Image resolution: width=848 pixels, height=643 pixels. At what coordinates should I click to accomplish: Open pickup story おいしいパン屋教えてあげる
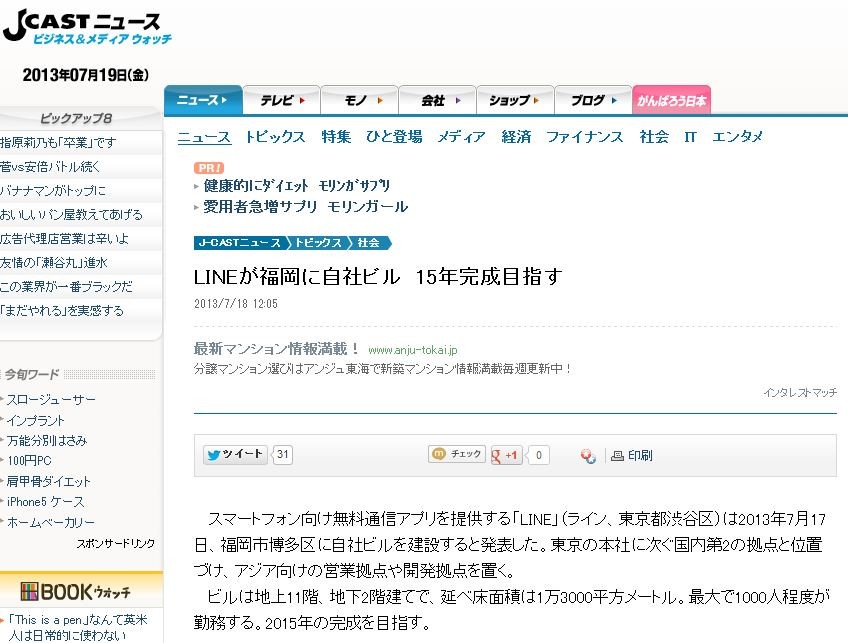(x=71, y=215)
